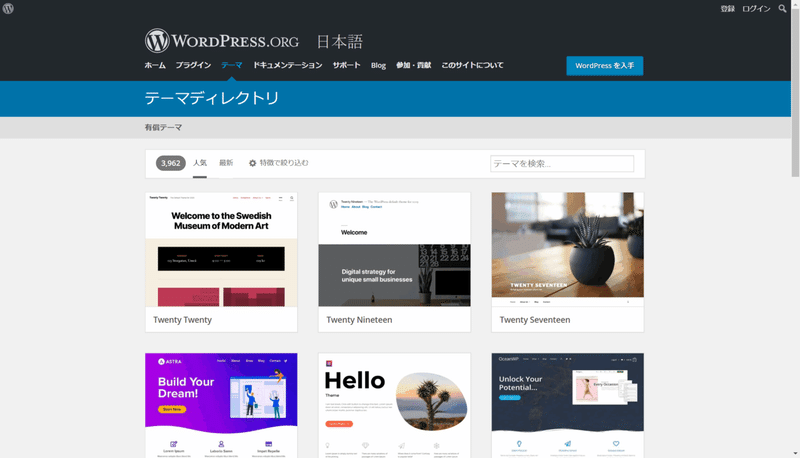Click テーマディレクトリ heading link
The height and width of the screenshot is (458, 800).
[212, 98]
